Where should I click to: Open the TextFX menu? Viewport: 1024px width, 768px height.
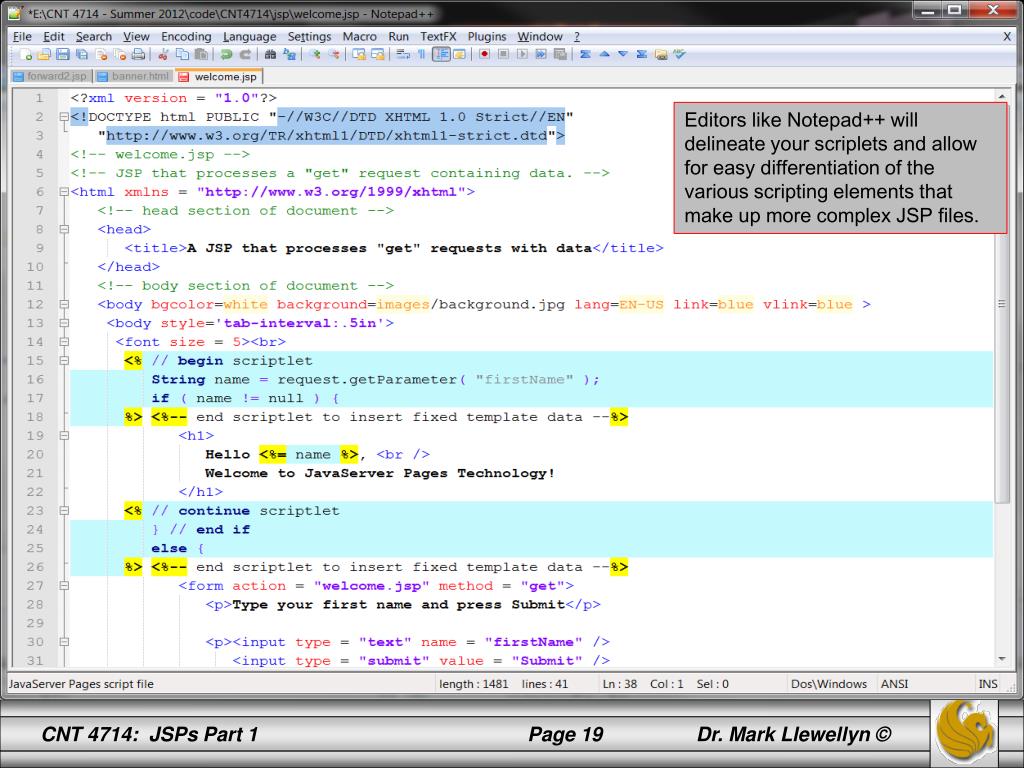tap(438, 37)
